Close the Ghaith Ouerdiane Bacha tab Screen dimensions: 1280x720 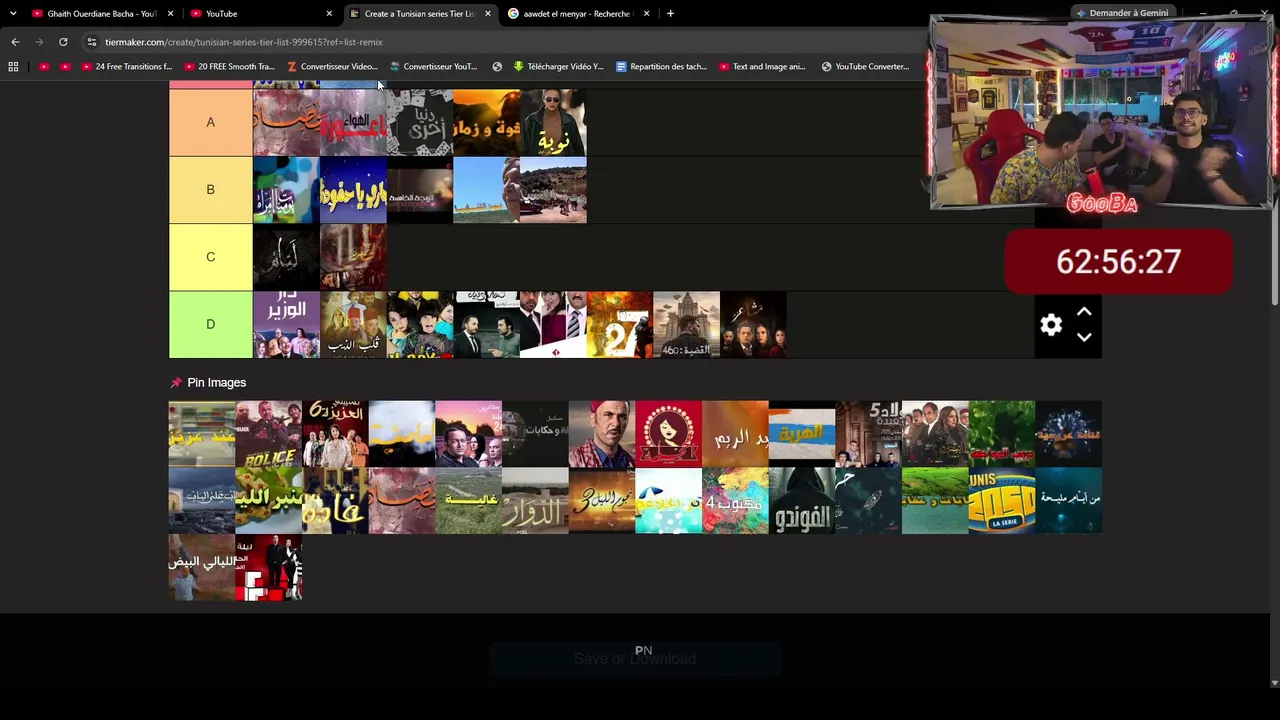[x=171, y=14]
